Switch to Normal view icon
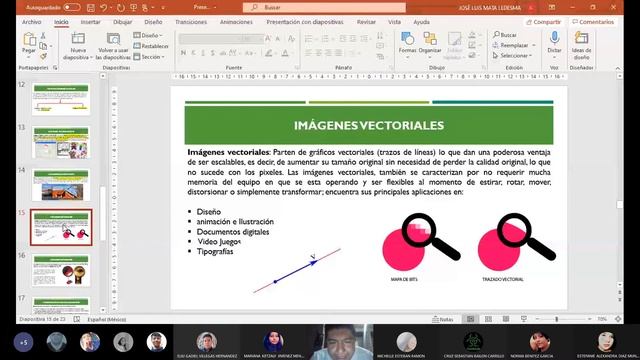The height and width of the screenshot is (360, 640). [x=470, y=319]
